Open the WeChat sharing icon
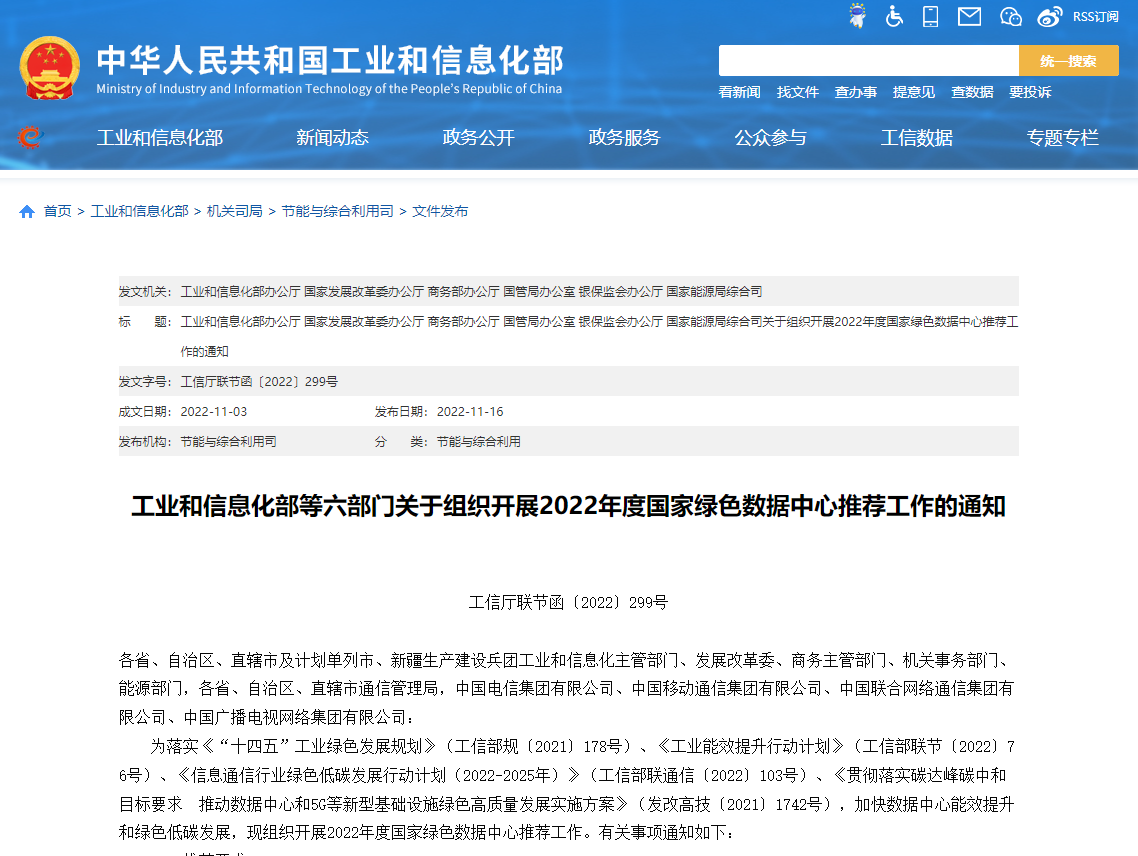 click(x=1010, y=16)
